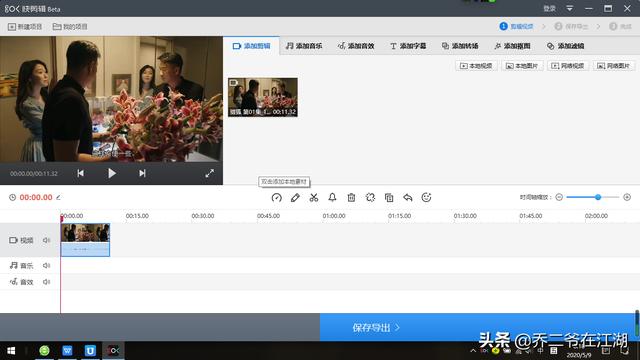Click the speed adjustment gauge icon
640x360 pixels.
(x=276, y=198)
